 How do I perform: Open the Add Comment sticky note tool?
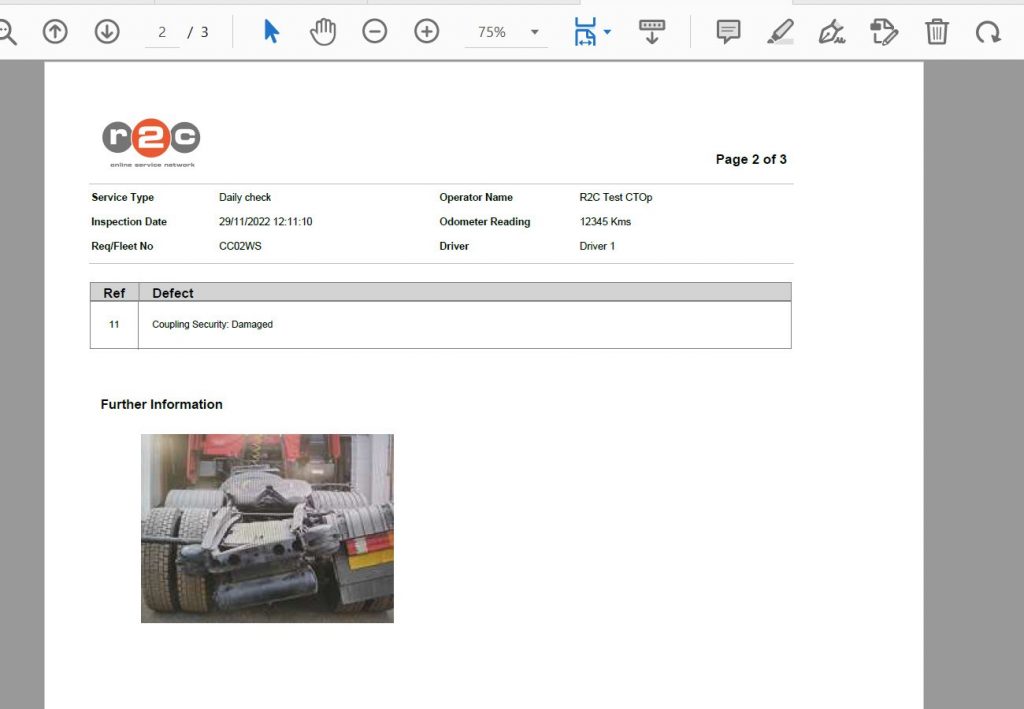pyautogui.click(x=727, y=31)
